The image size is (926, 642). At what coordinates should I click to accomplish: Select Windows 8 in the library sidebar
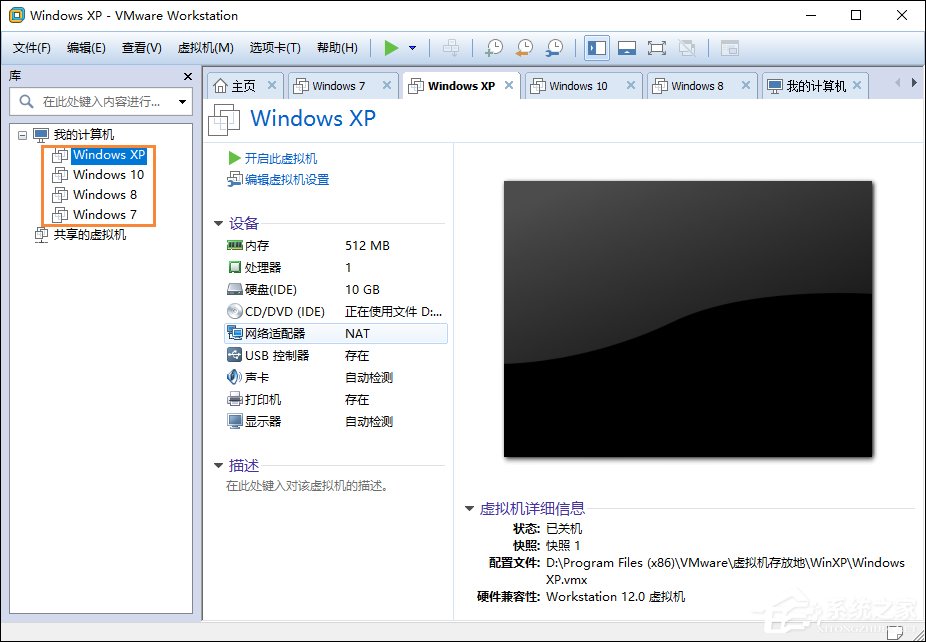[103, 194]
